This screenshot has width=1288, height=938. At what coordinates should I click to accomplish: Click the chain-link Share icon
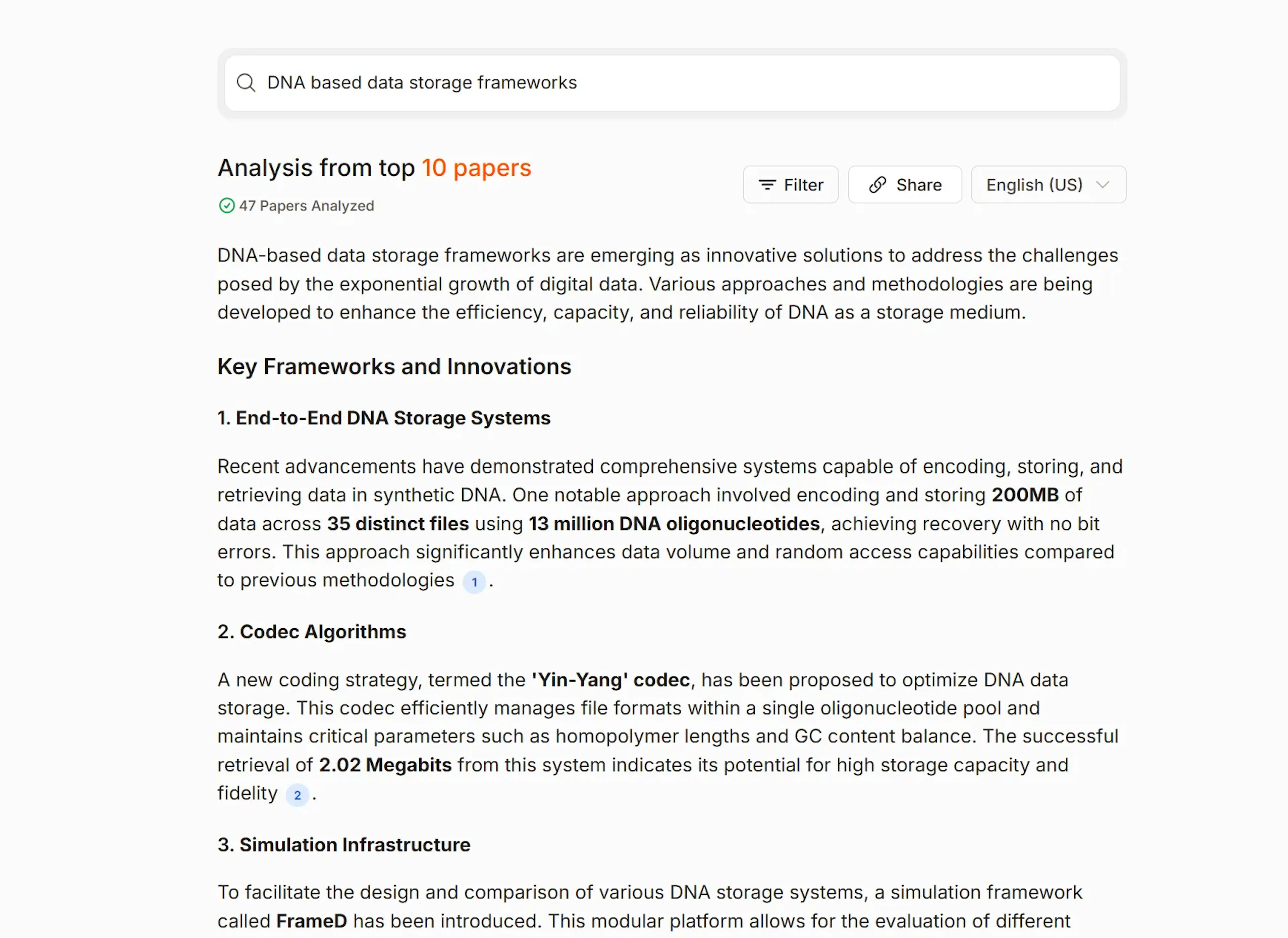[877, 185]
